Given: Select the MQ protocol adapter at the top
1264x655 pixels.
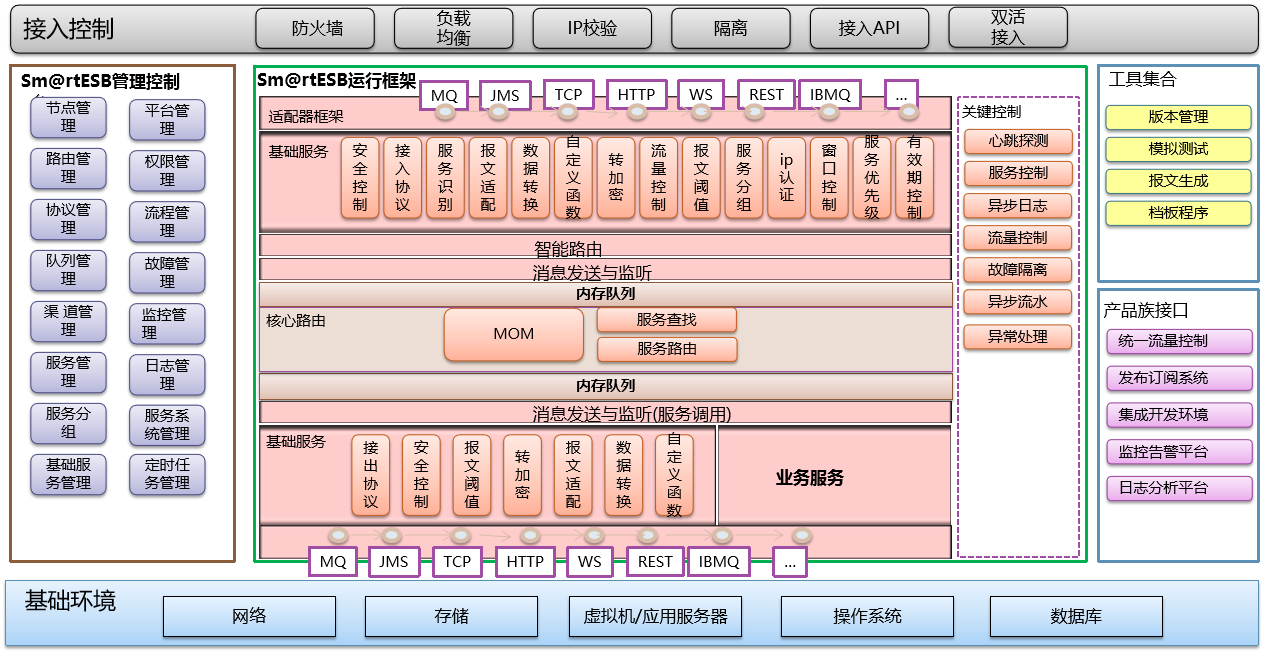Looking at the screenshot, I should tap(444, 95).
